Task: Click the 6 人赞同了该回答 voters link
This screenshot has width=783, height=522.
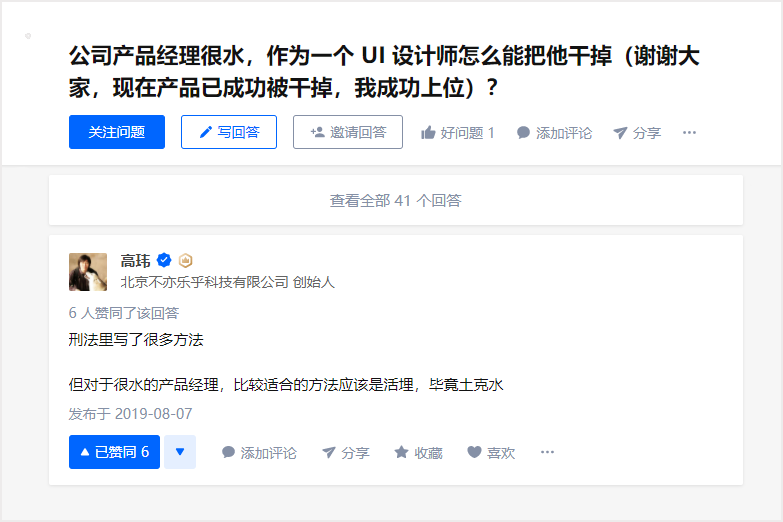Action: click(124, 313)
